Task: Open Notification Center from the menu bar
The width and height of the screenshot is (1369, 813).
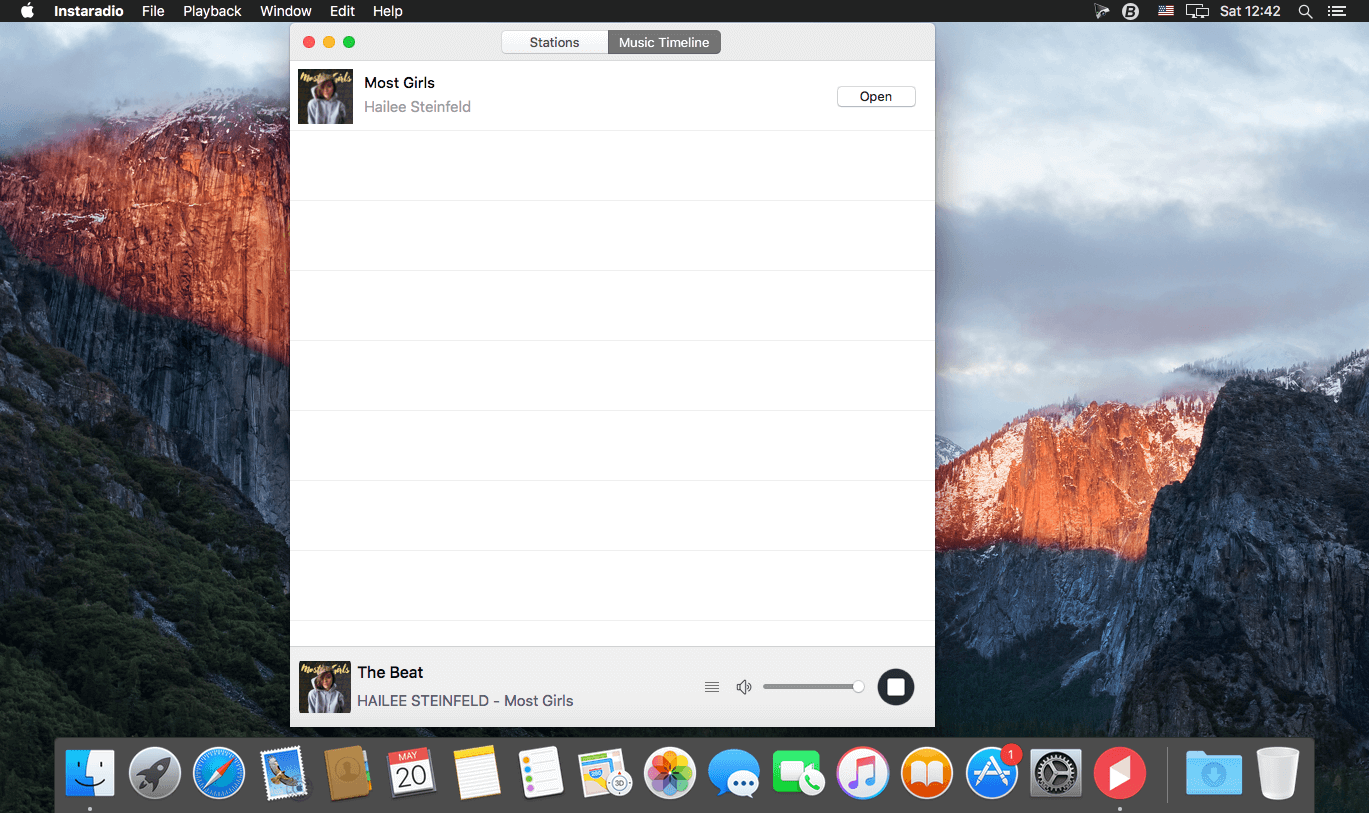Action: pyautogui.click(x=1336, y=11)
